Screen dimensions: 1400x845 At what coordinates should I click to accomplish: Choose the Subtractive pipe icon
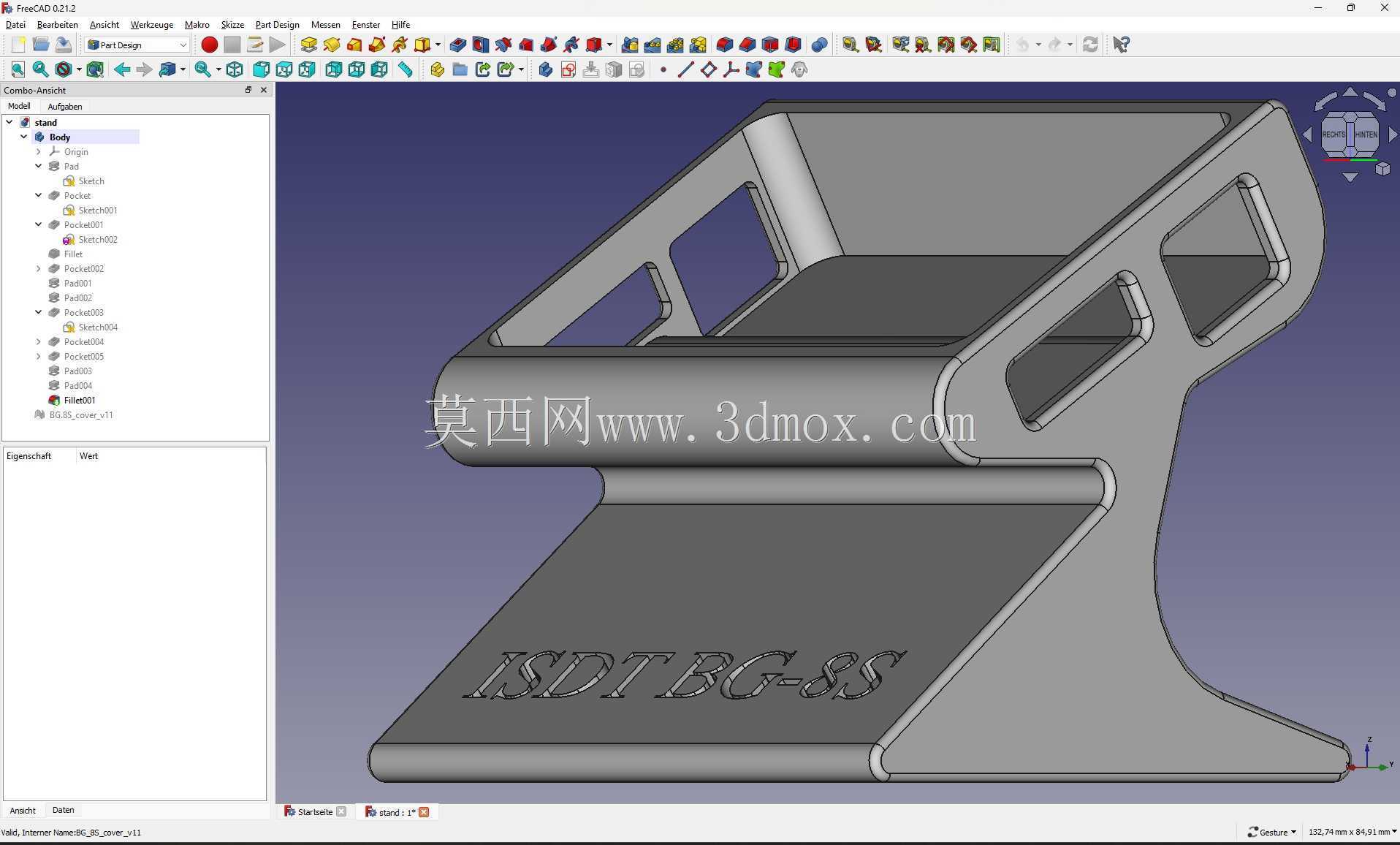coord(549,45)
